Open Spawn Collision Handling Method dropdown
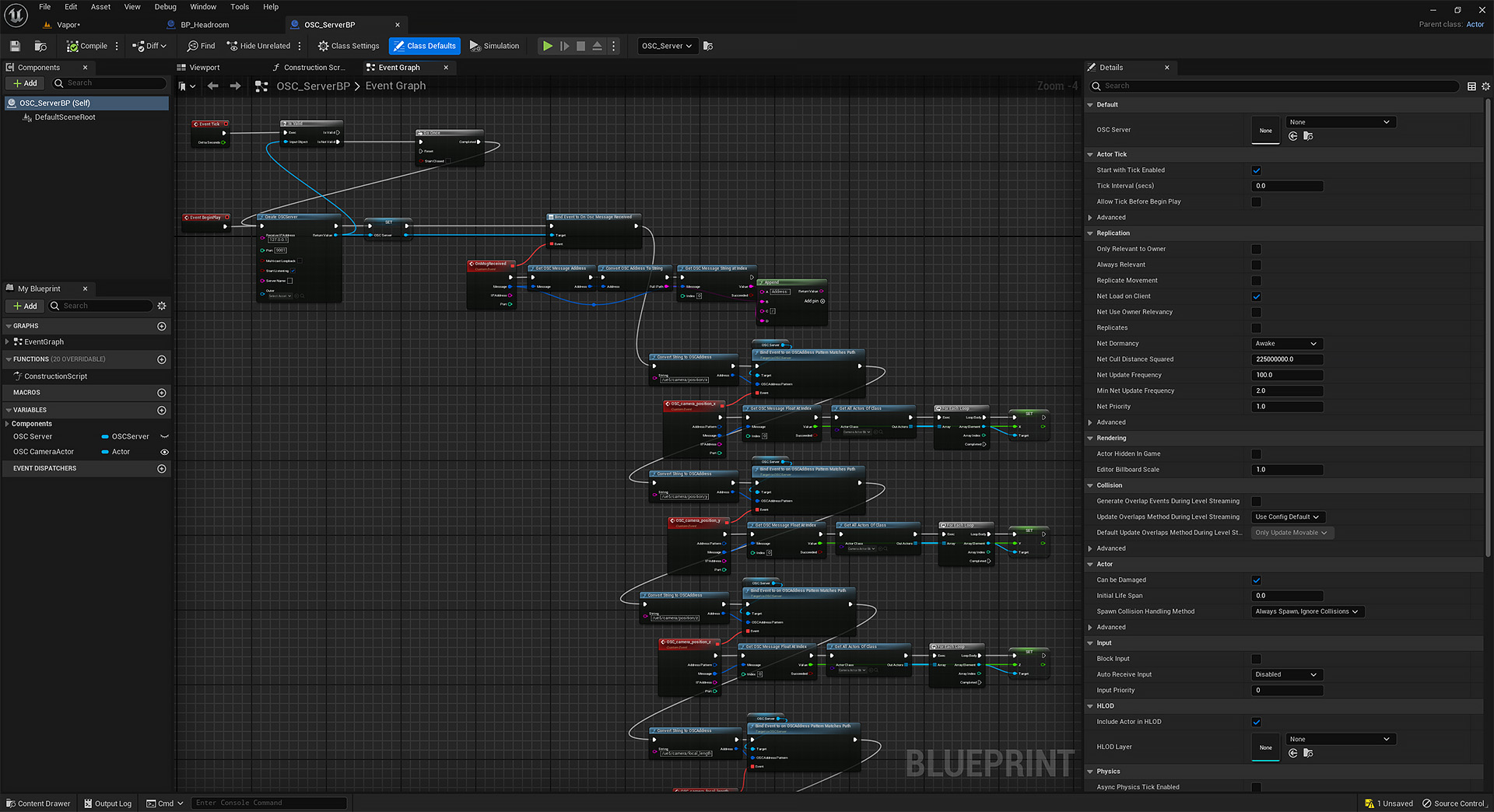The width and height of the screenshot is (1494, 812). [1307, 612]
